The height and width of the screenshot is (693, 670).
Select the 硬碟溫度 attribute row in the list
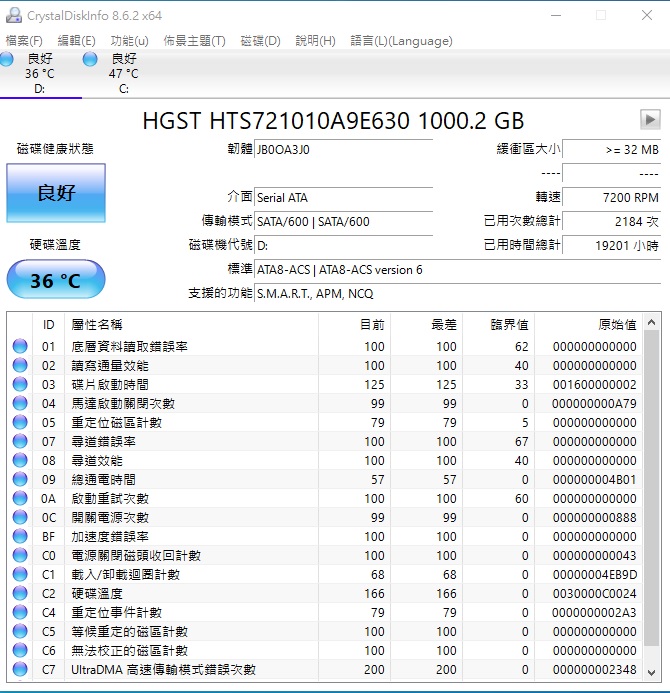[325, 593]
